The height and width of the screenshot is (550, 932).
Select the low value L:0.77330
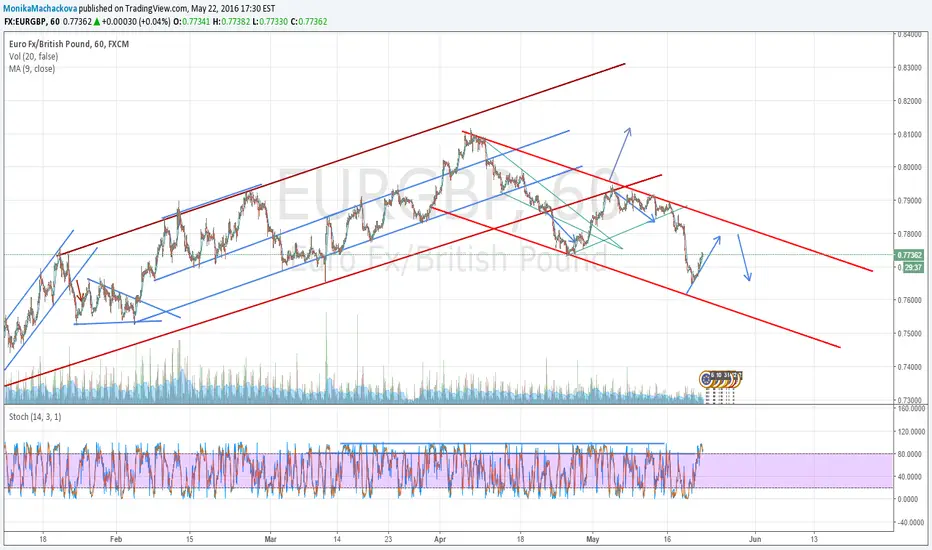pos(270,21)
